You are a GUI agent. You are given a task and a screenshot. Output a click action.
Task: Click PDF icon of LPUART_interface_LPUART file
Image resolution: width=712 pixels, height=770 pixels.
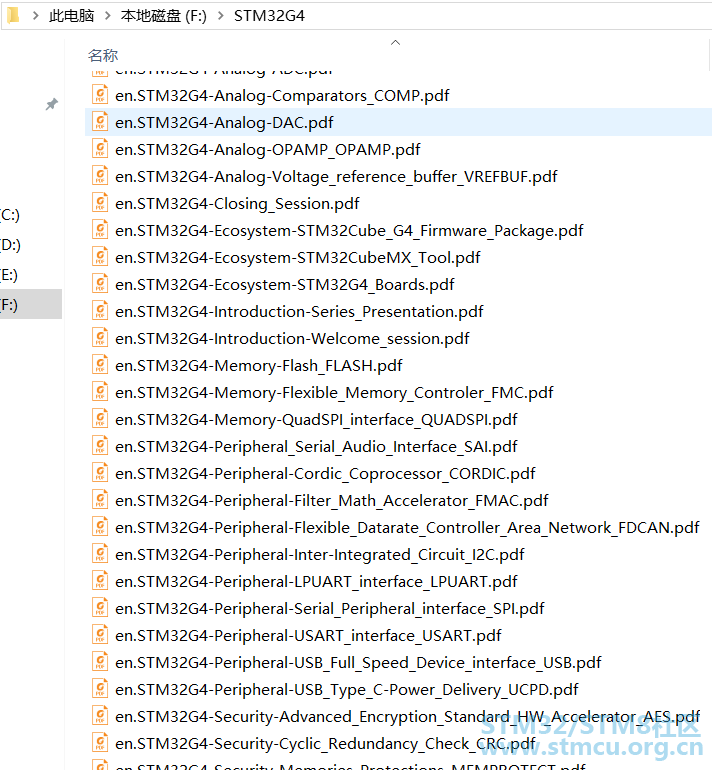point(100,580)
